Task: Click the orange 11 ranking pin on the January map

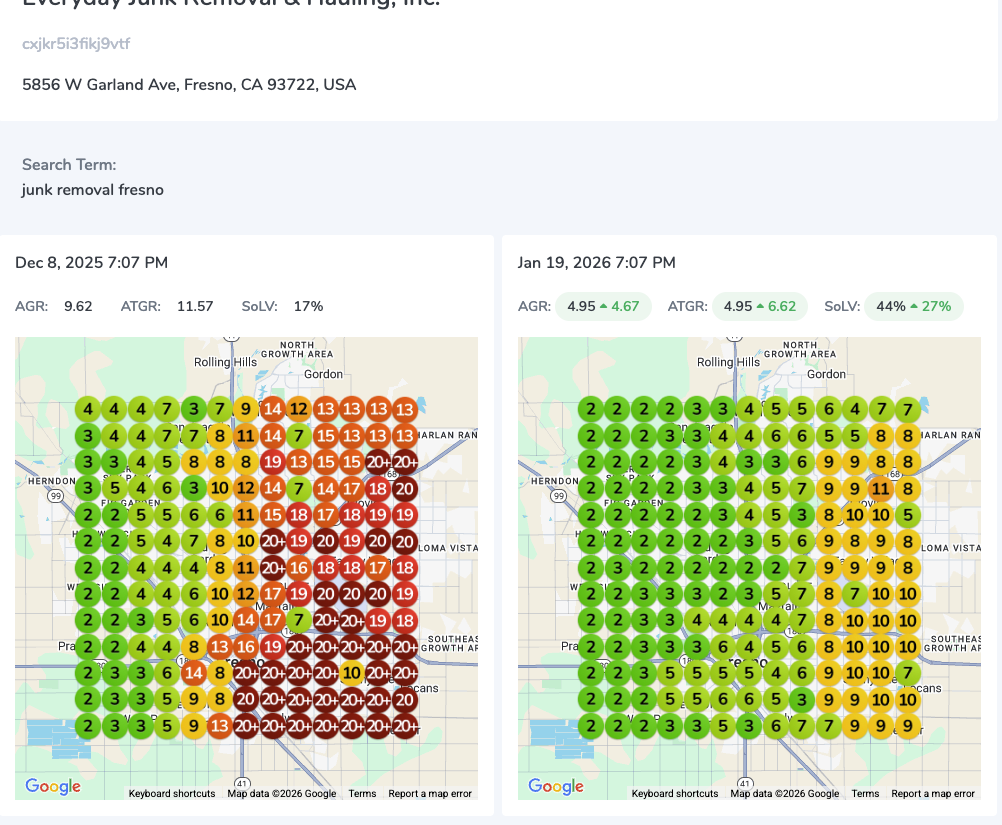Action: pos(881,488)
